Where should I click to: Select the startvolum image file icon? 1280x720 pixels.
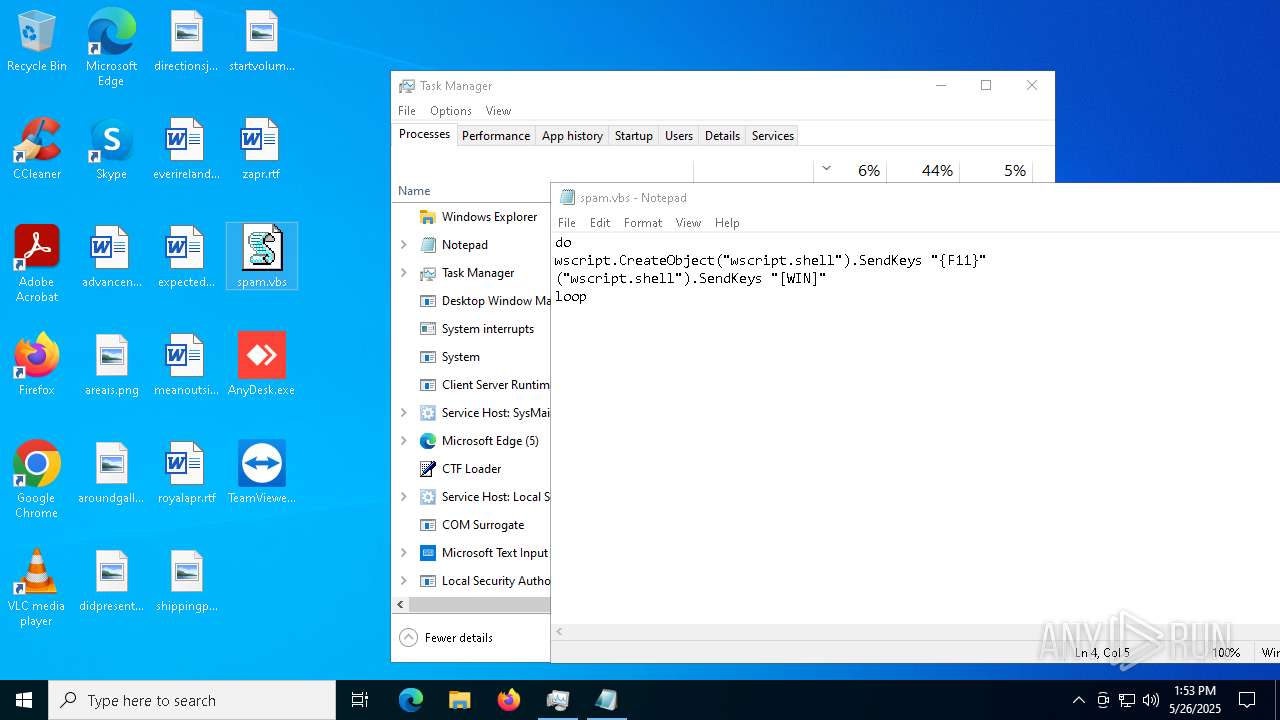(261, 42)
